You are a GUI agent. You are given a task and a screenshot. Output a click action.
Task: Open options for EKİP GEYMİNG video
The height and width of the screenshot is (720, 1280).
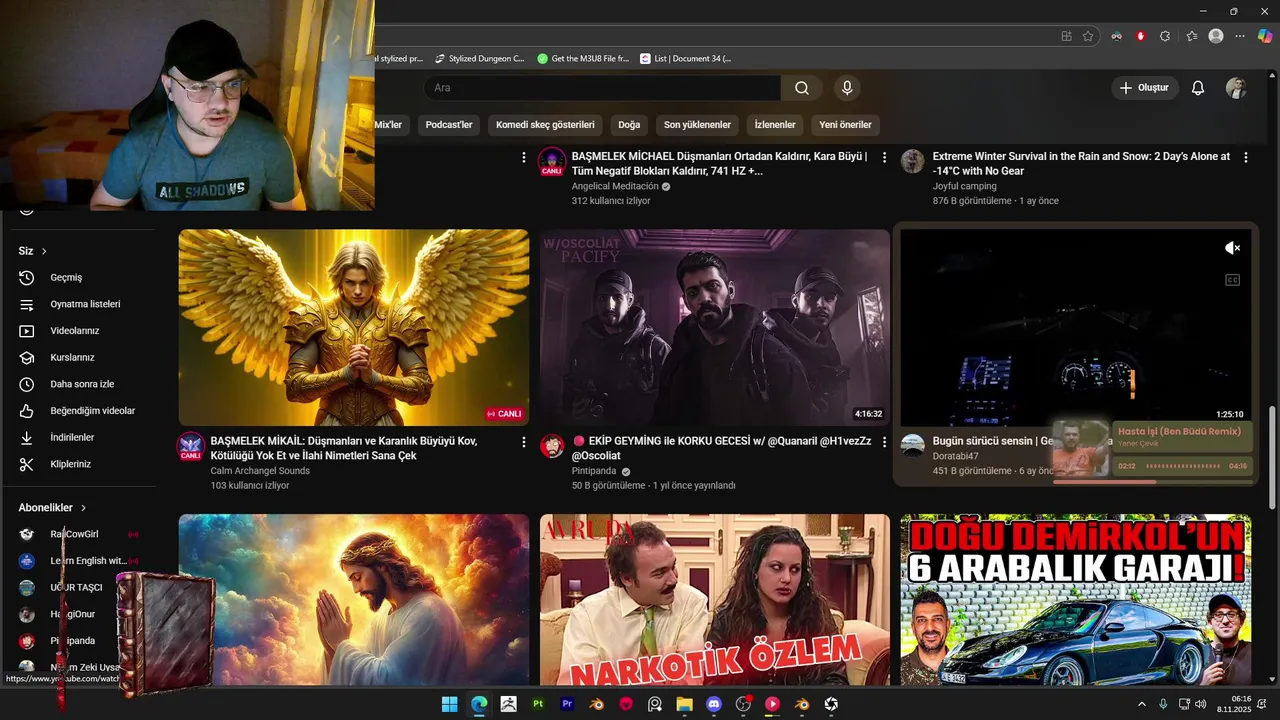click(x=884, y=441)
